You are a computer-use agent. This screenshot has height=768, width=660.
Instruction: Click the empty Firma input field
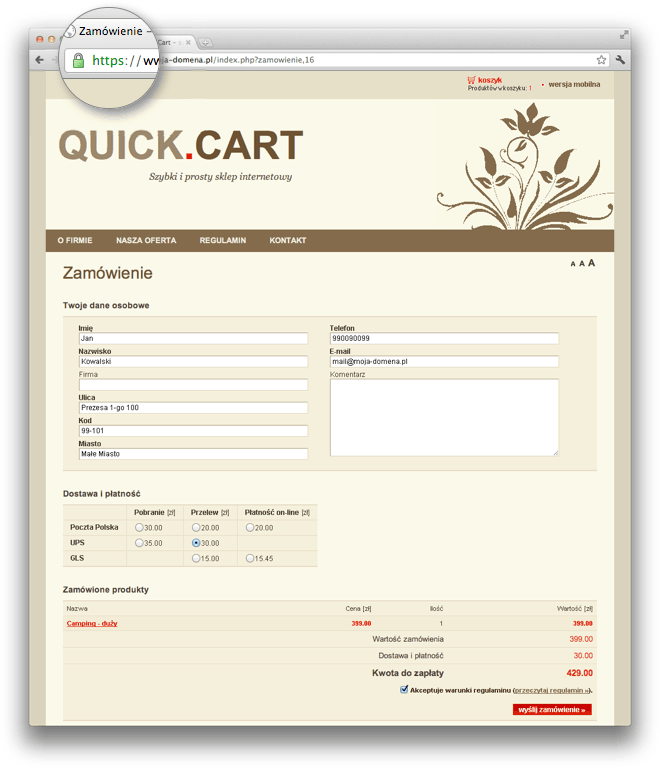pyautogui.click(x=193, y=384)
